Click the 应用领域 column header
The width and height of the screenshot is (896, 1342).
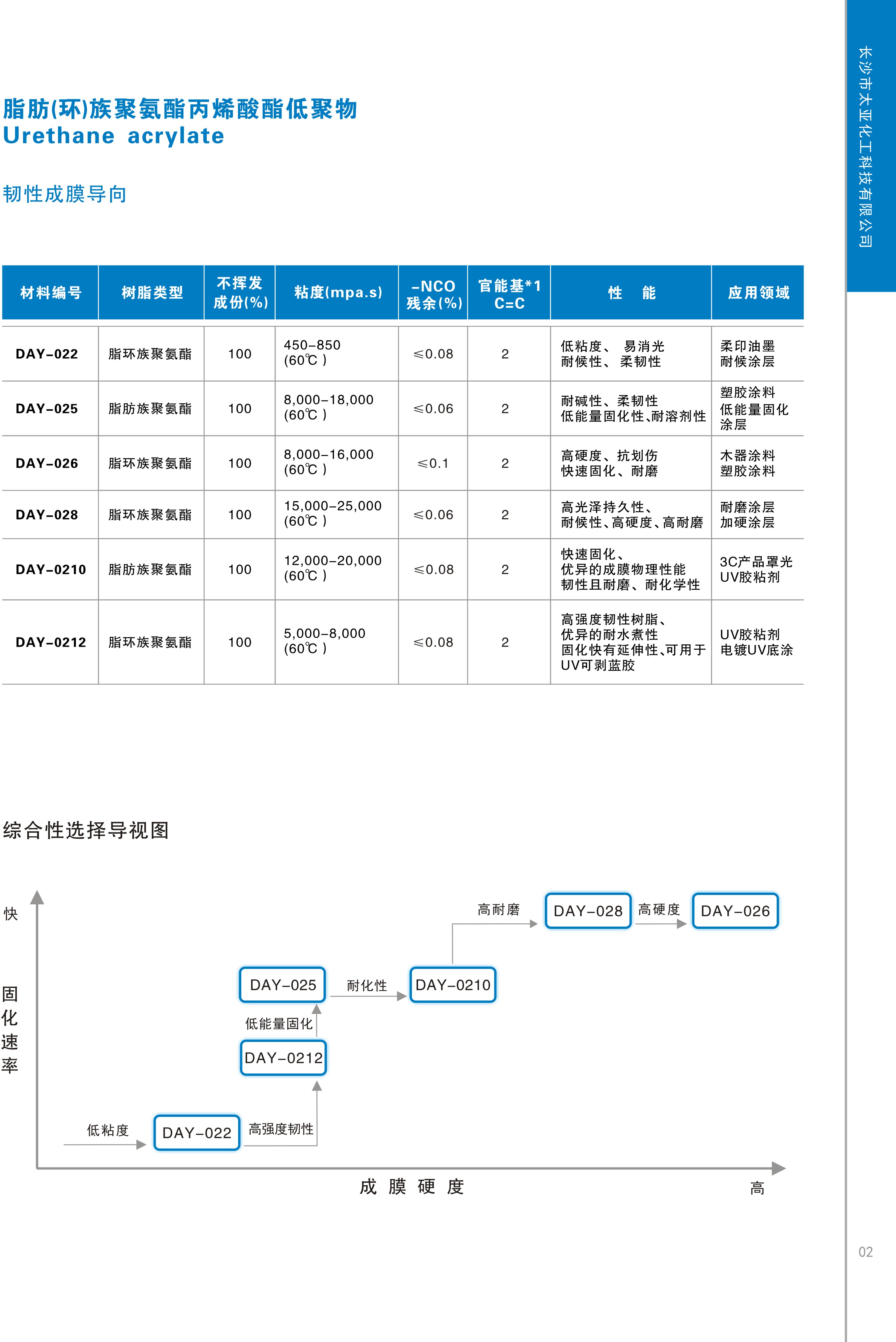pyautogui.click(x=758, y=292)
